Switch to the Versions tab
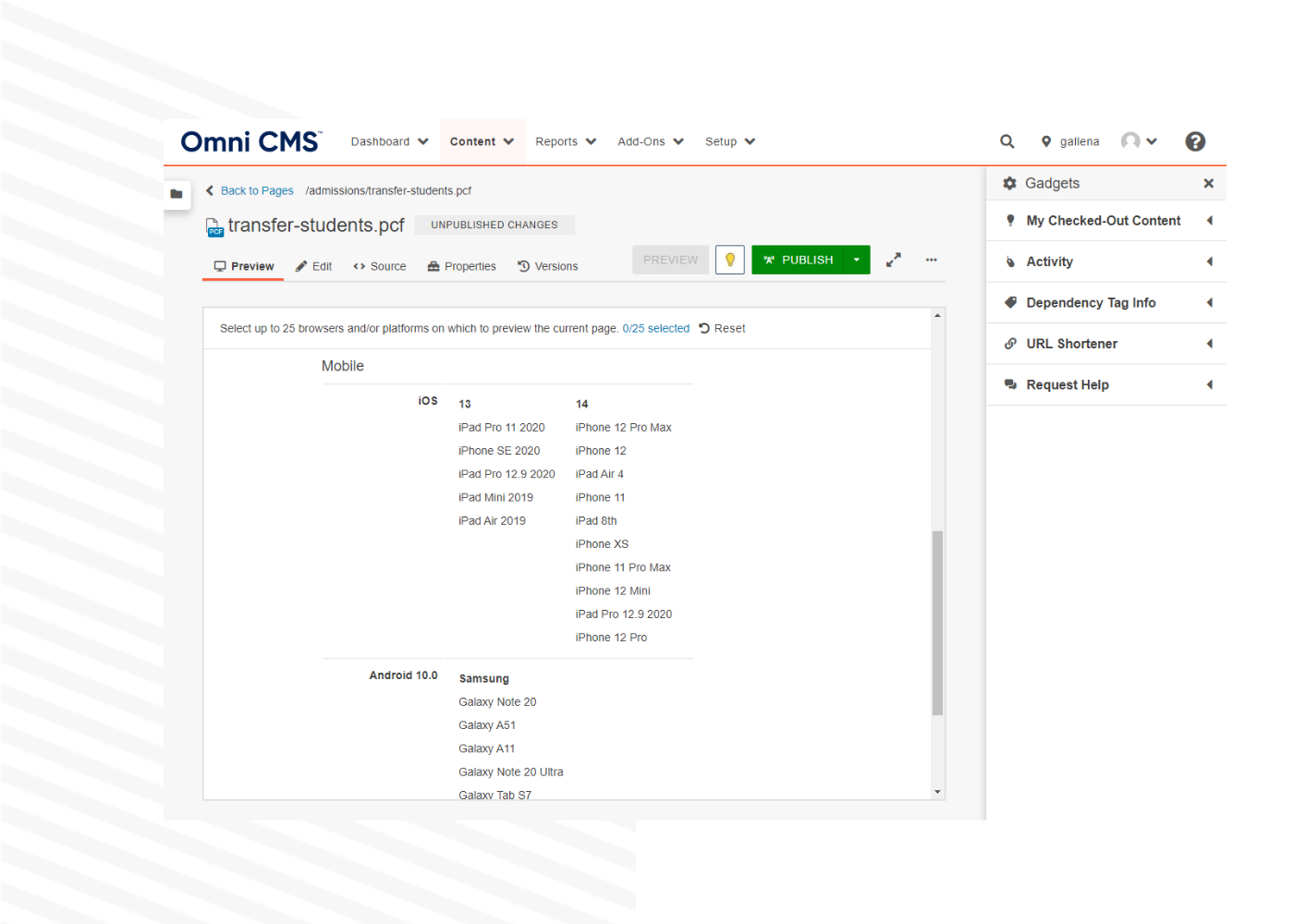 pos(548,266)
